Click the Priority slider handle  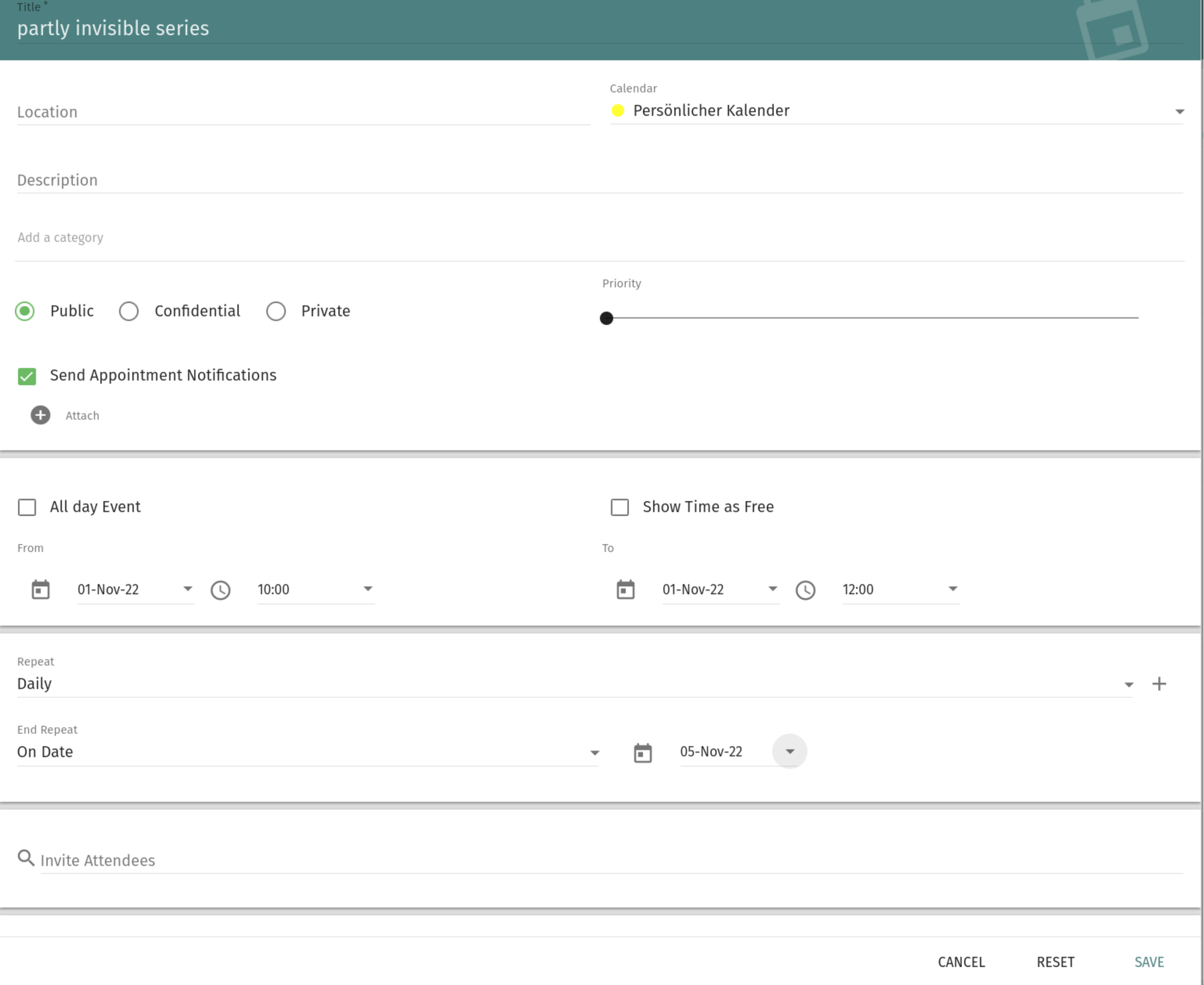[x=607, y=318]
